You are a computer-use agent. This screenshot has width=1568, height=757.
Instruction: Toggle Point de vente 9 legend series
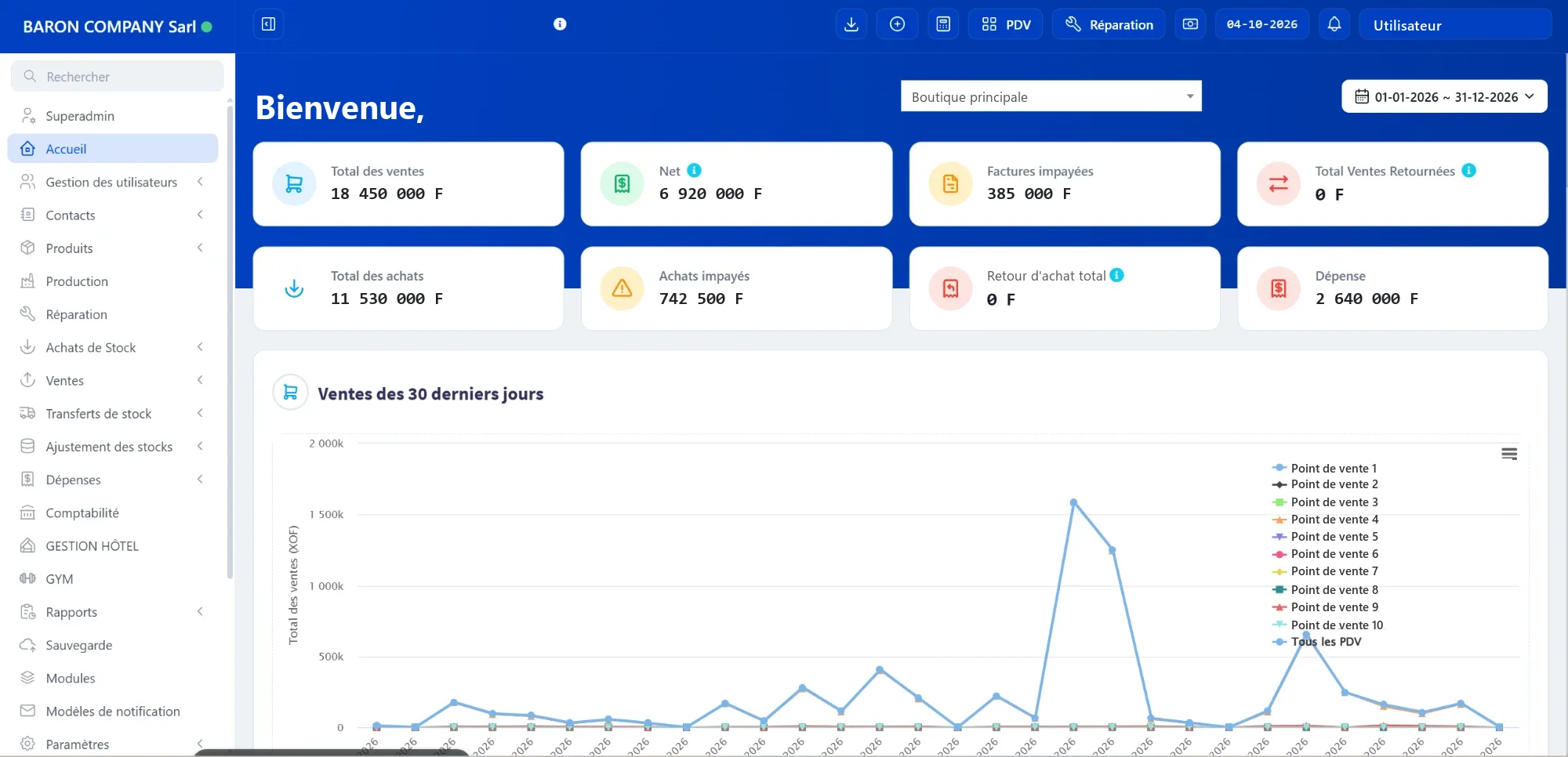pyautogui.click(x=1325, y=607)
